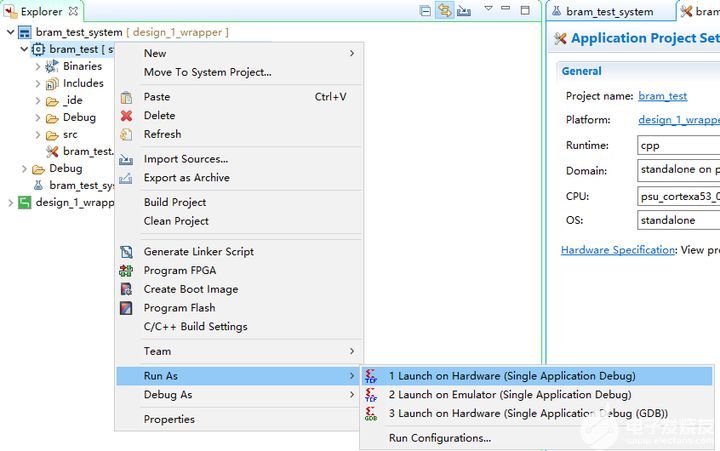Image resolution: width=720 pixels, height=451 pixels.
Task: Click the Domain field showing standalone
Action: click(678, 170)
